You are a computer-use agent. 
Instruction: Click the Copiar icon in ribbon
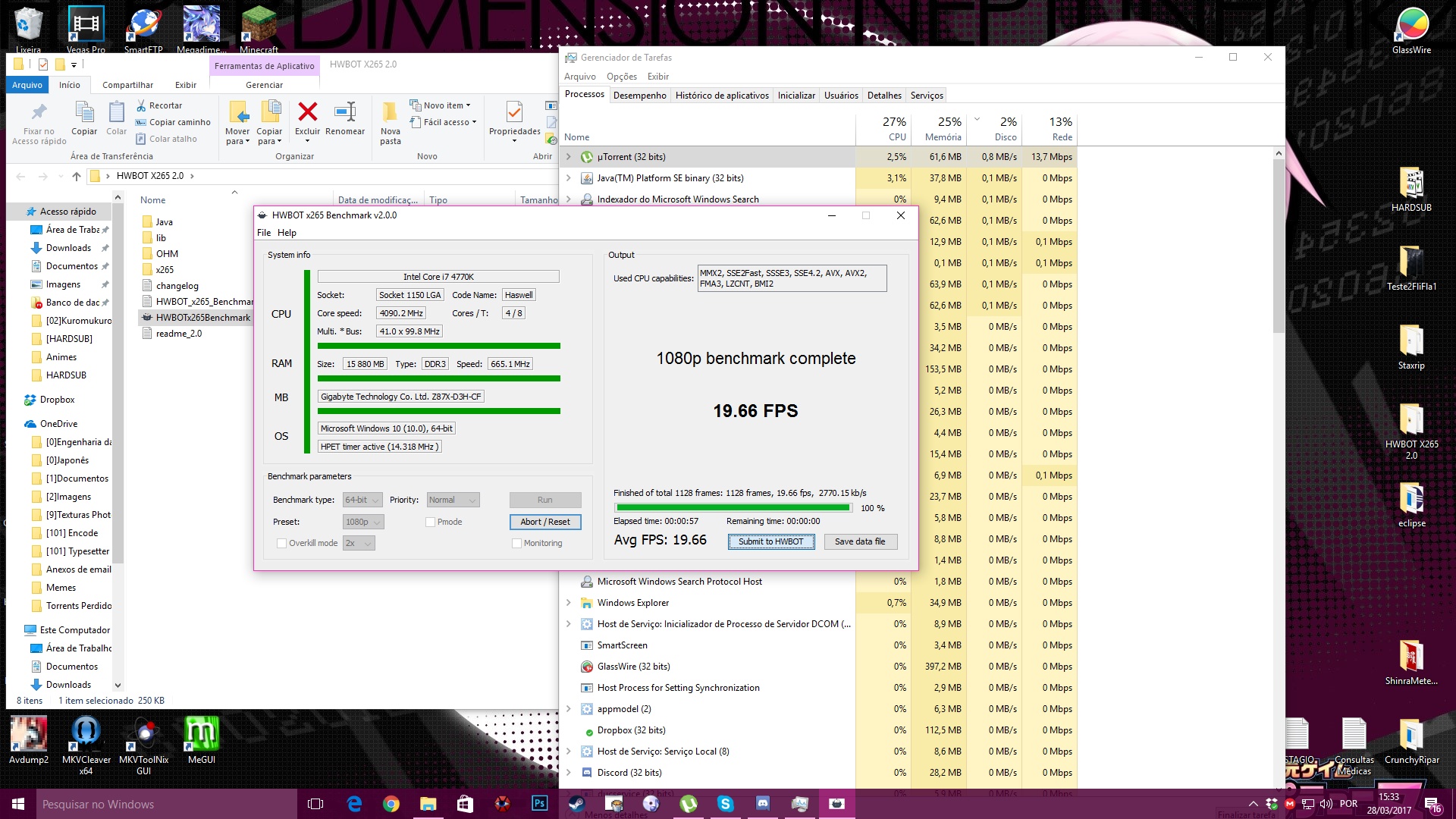click(x=84, y=112)
